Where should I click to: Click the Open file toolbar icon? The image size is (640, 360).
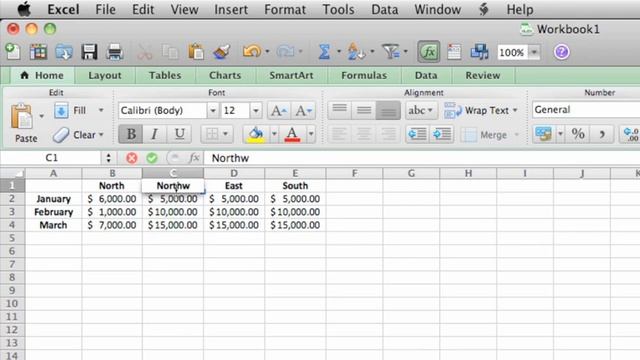pyautogui.click(x=64, y=52)
